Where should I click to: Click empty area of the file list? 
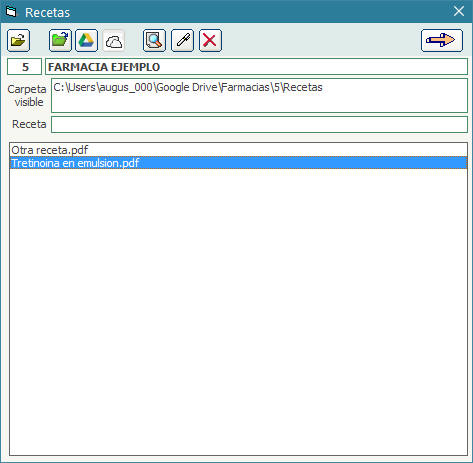(238, 310)
